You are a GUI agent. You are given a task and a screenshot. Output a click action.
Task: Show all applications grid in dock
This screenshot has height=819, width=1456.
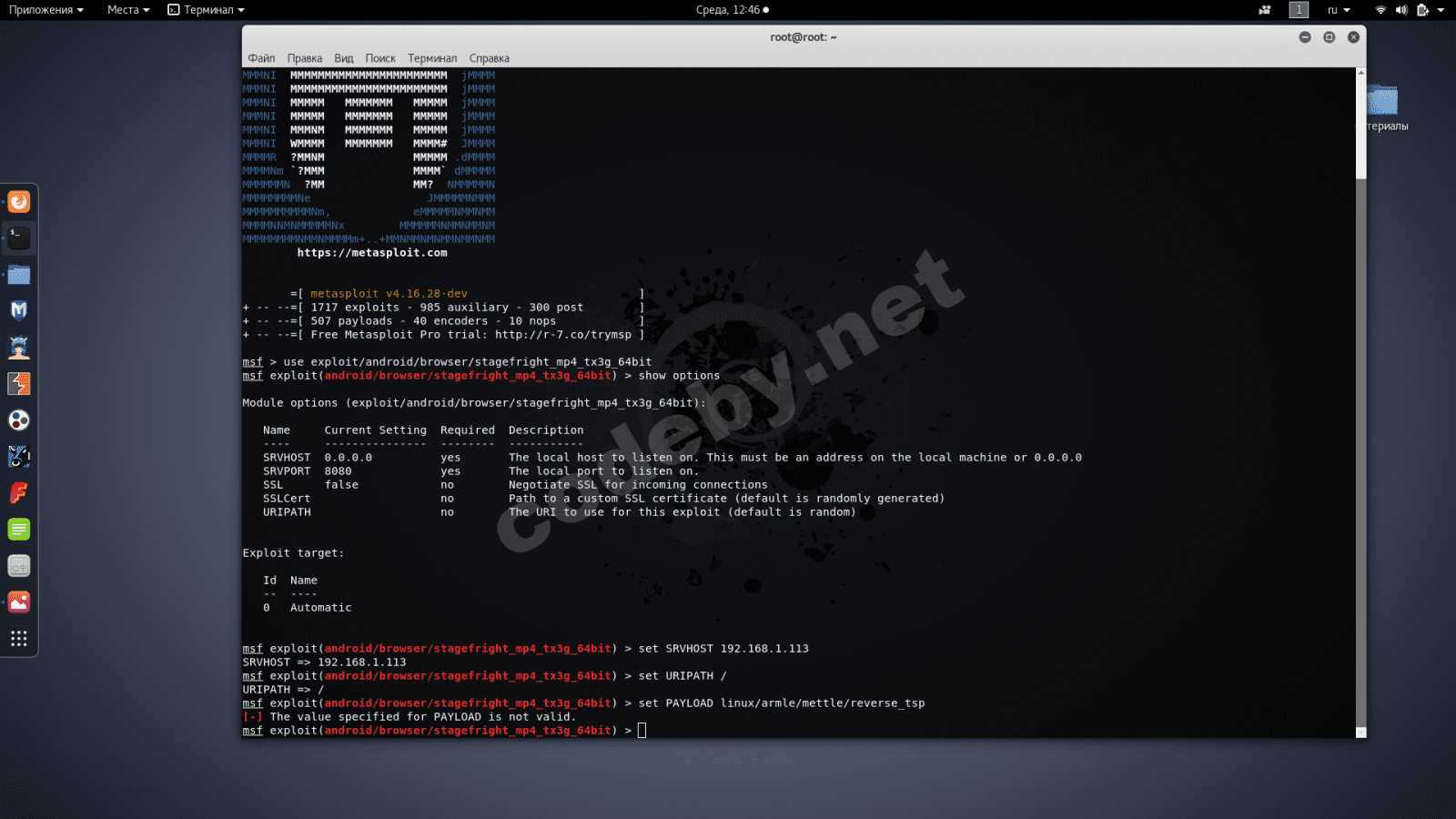click(x=19, y=638)
